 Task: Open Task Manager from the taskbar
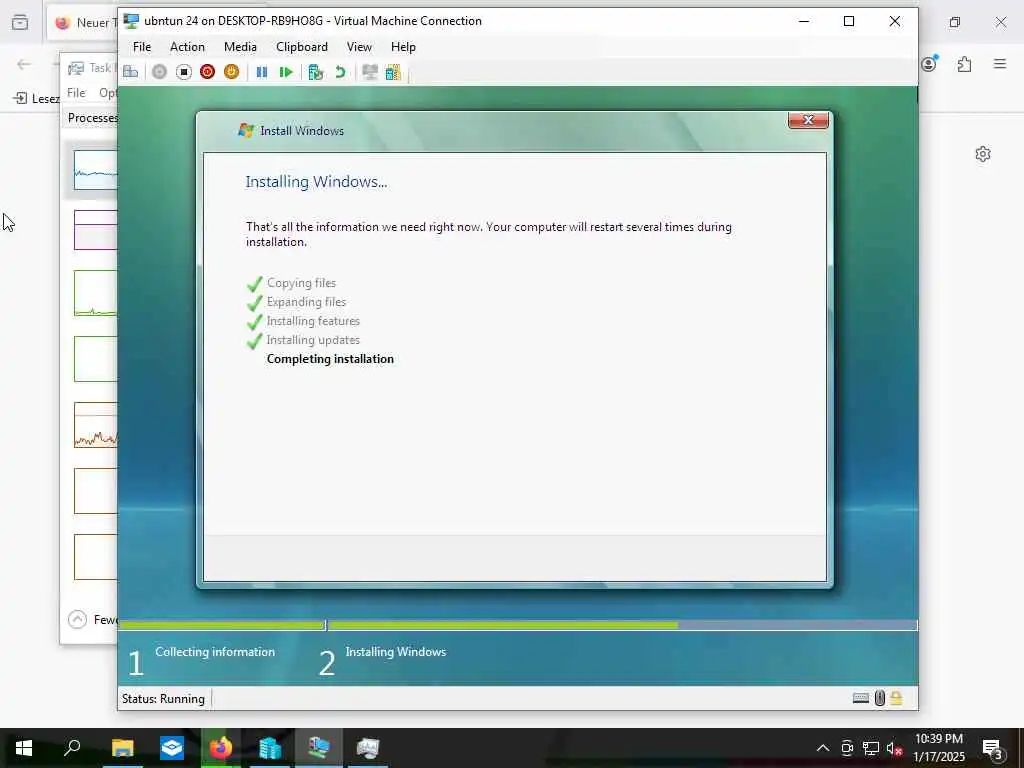[368, 748]
